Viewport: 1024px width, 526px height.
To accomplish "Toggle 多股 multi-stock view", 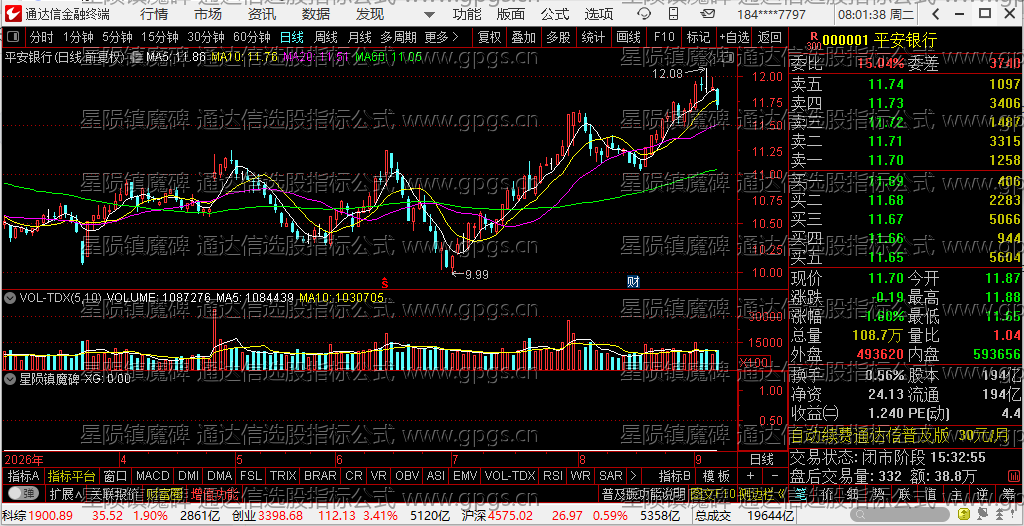I will tap(558, 38).
